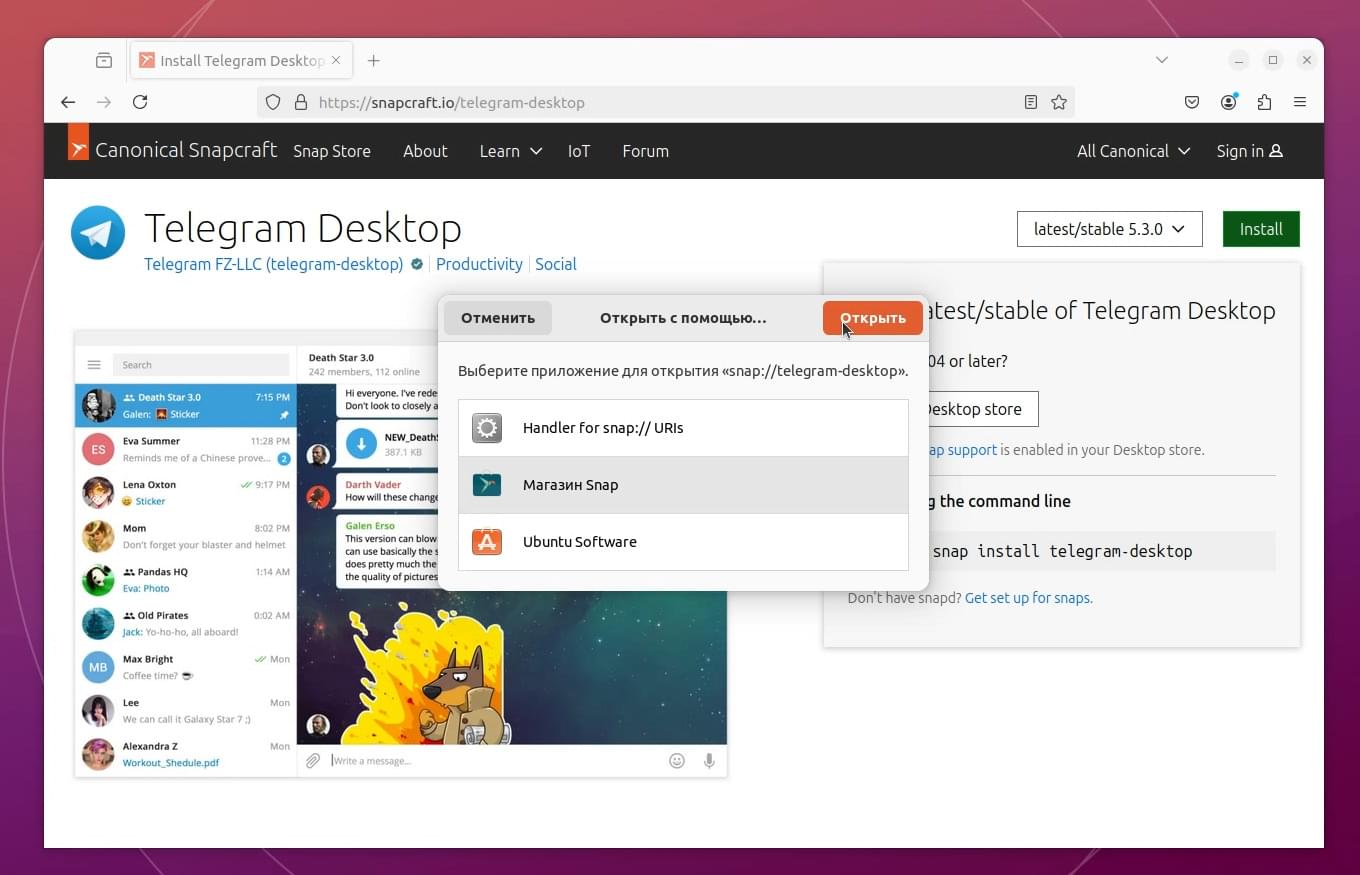
Task: Select Handler for snap:// URIs entry
Action: (683, 428)
